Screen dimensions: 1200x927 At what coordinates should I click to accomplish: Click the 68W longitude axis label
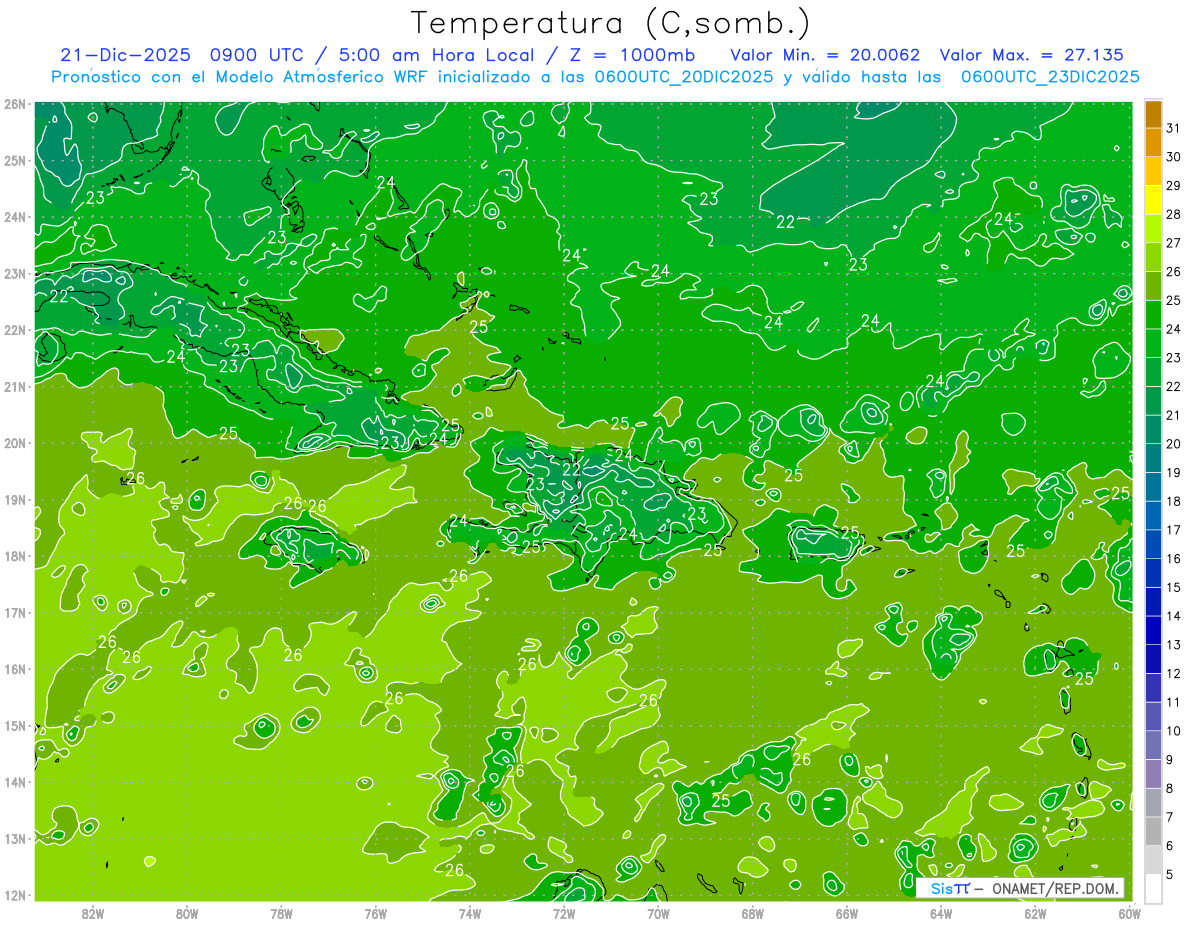coord(753,913)
